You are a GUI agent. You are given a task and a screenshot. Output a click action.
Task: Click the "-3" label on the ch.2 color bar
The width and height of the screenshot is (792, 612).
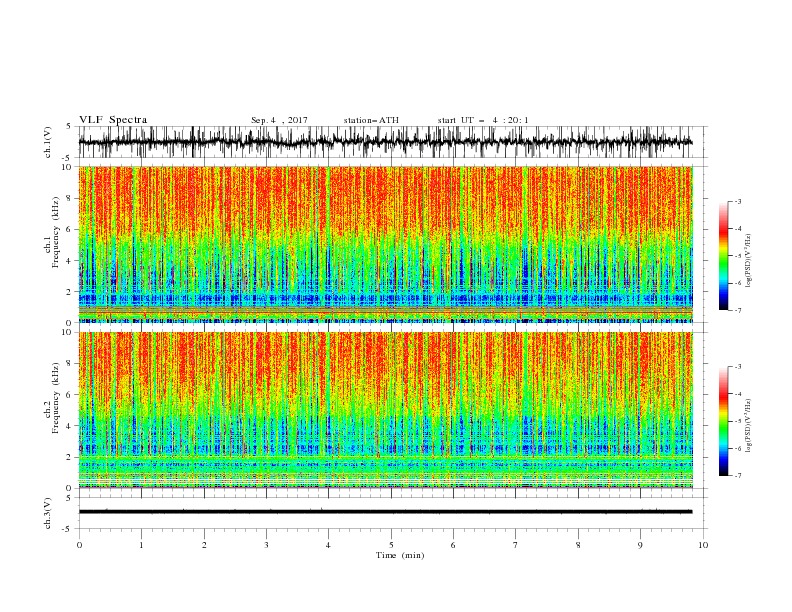[737, 367]
